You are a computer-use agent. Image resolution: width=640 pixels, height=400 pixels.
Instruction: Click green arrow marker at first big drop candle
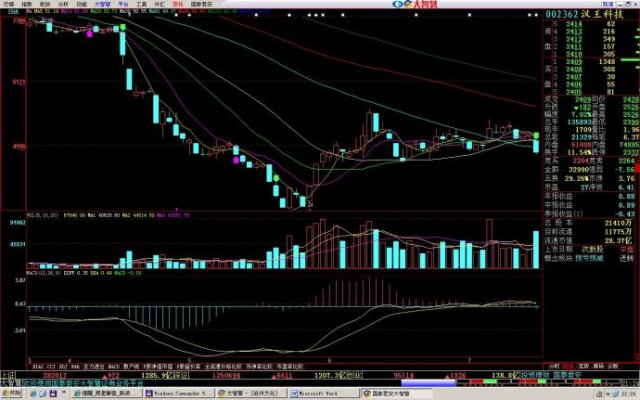point(122,27)
